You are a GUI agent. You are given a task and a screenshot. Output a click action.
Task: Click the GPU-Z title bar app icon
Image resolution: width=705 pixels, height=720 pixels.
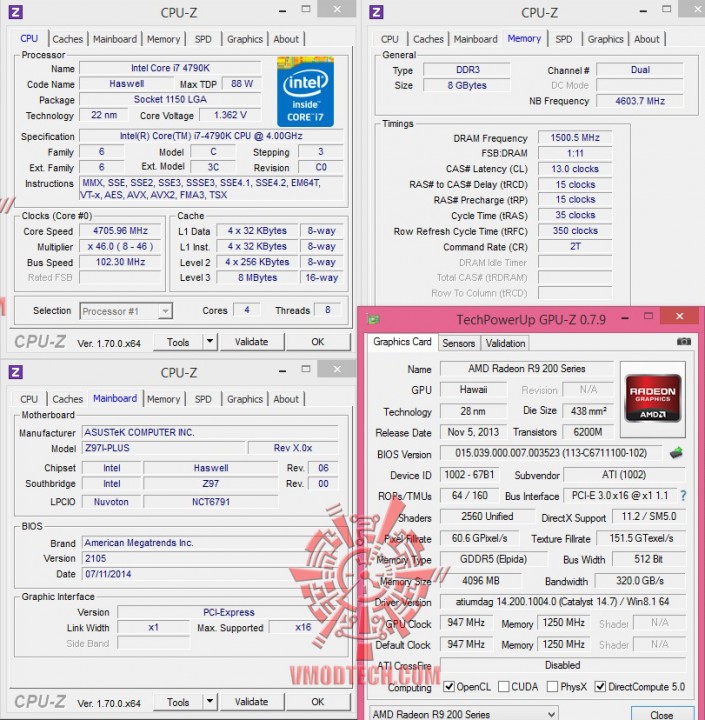(x=373, y=319)
